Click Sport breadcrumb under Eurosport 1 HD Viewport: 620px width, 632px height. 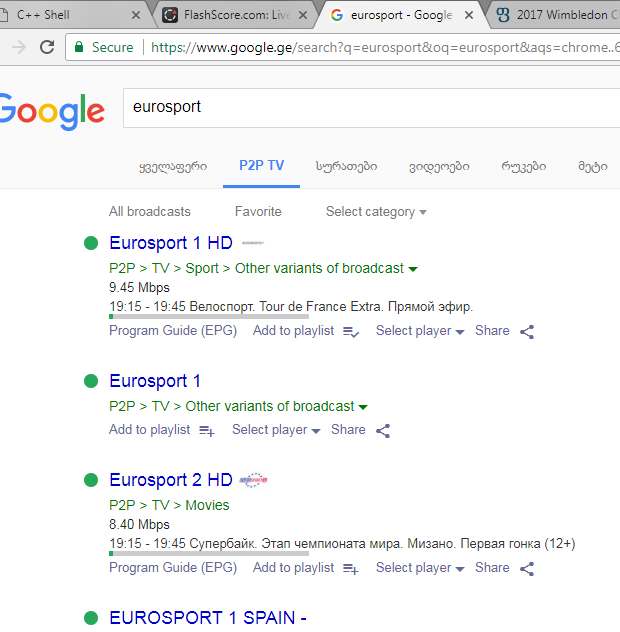pyautogui.click(x=202, y=268)
